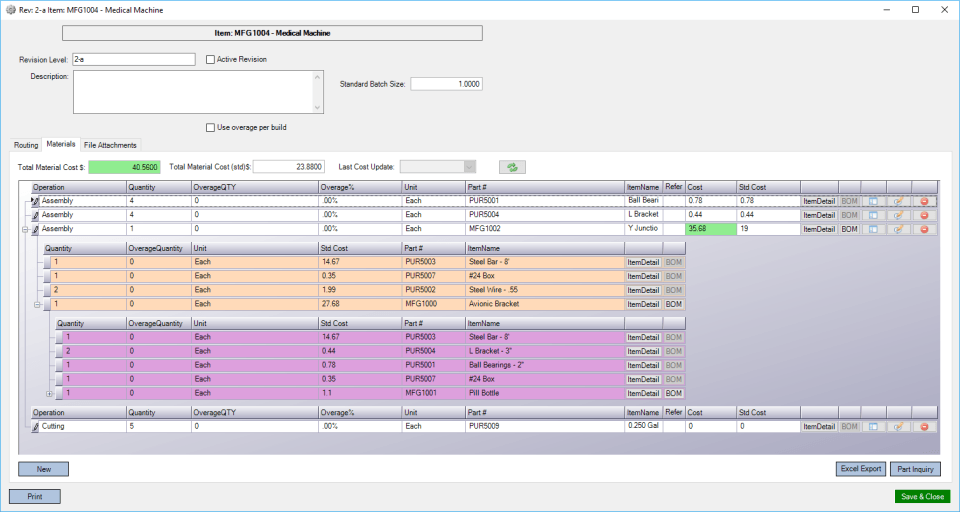The width and height of the screenshot is (960, 512).
Task: Click the Total Material Cost (std) field
Action: [x=288, y=167]
